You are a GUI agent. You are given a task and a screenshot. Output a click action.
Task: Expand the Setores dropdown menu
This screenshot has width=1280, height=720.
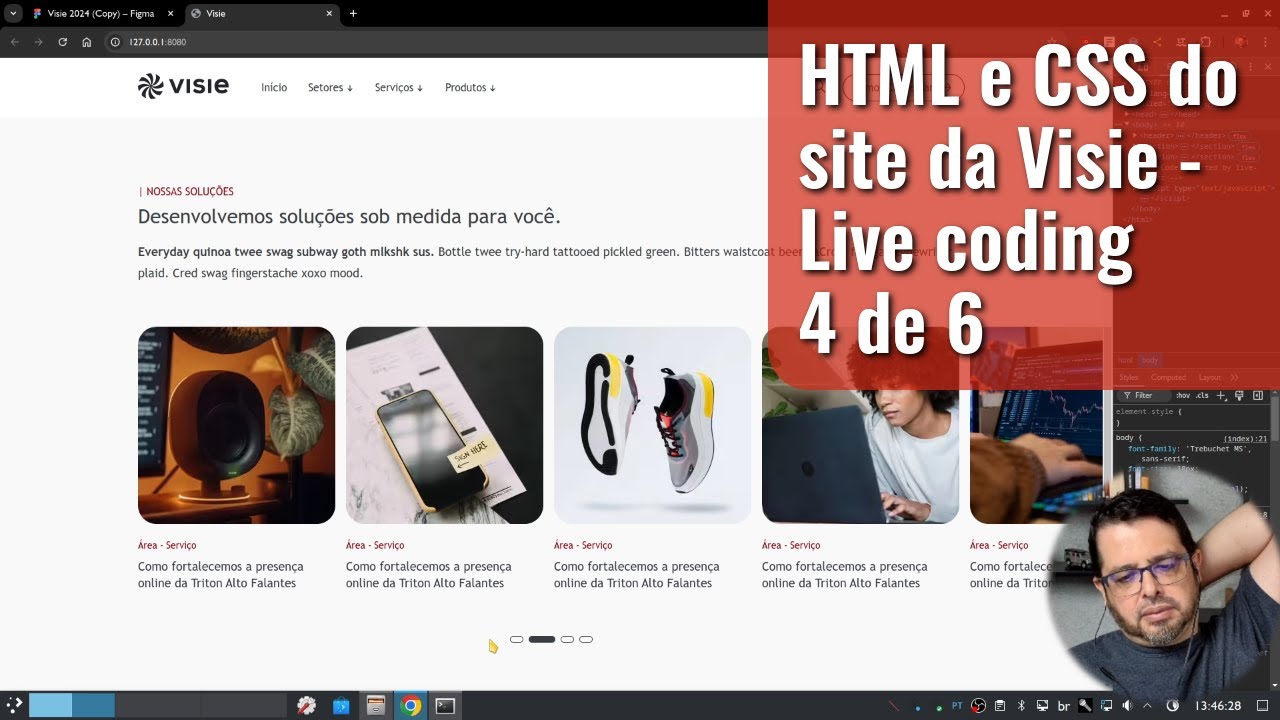(331, 88)
